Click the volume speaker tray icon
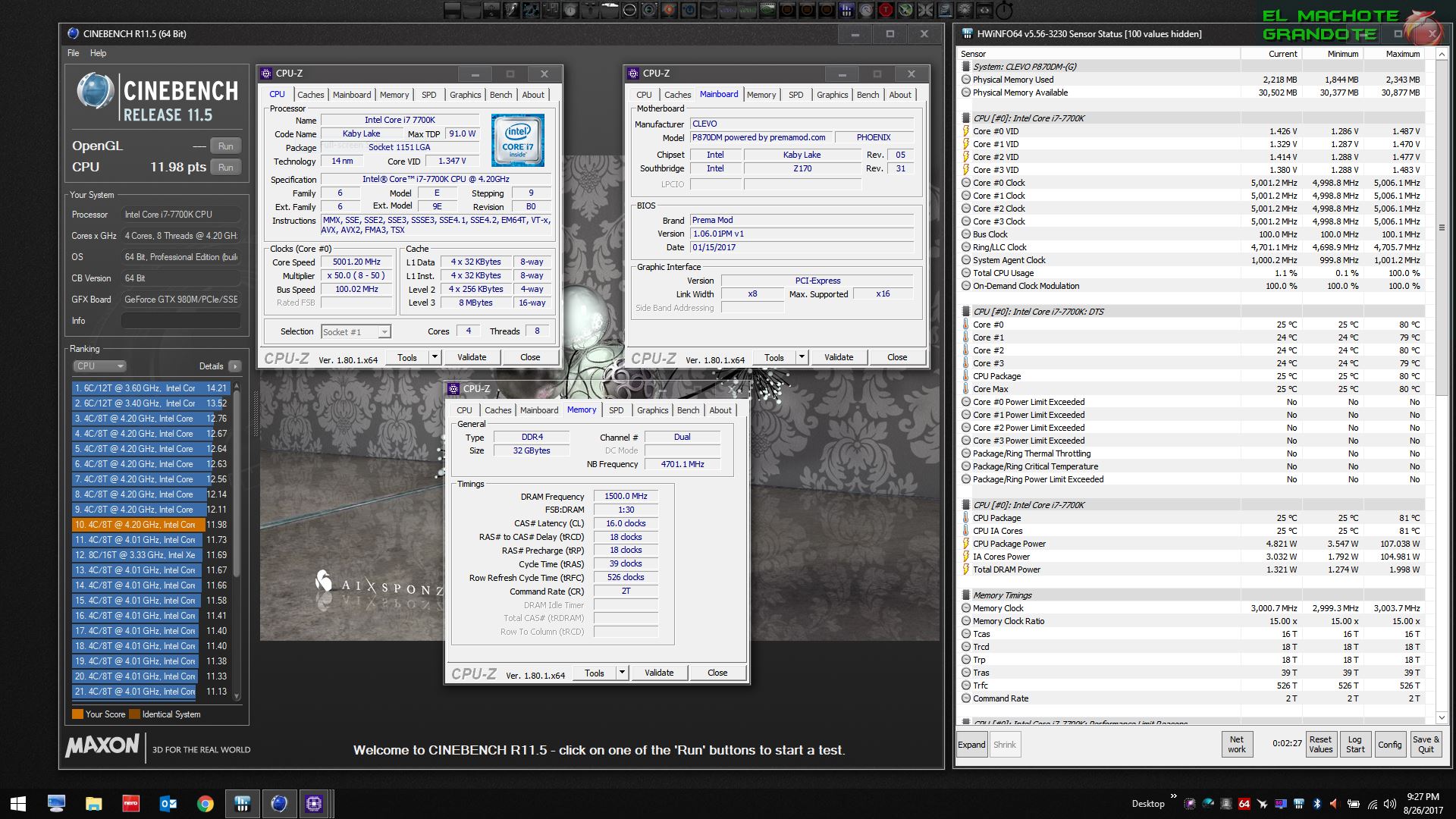The height and width of the screenshot is (819, 1456). pyautogui.click(x=1389, y=804)
